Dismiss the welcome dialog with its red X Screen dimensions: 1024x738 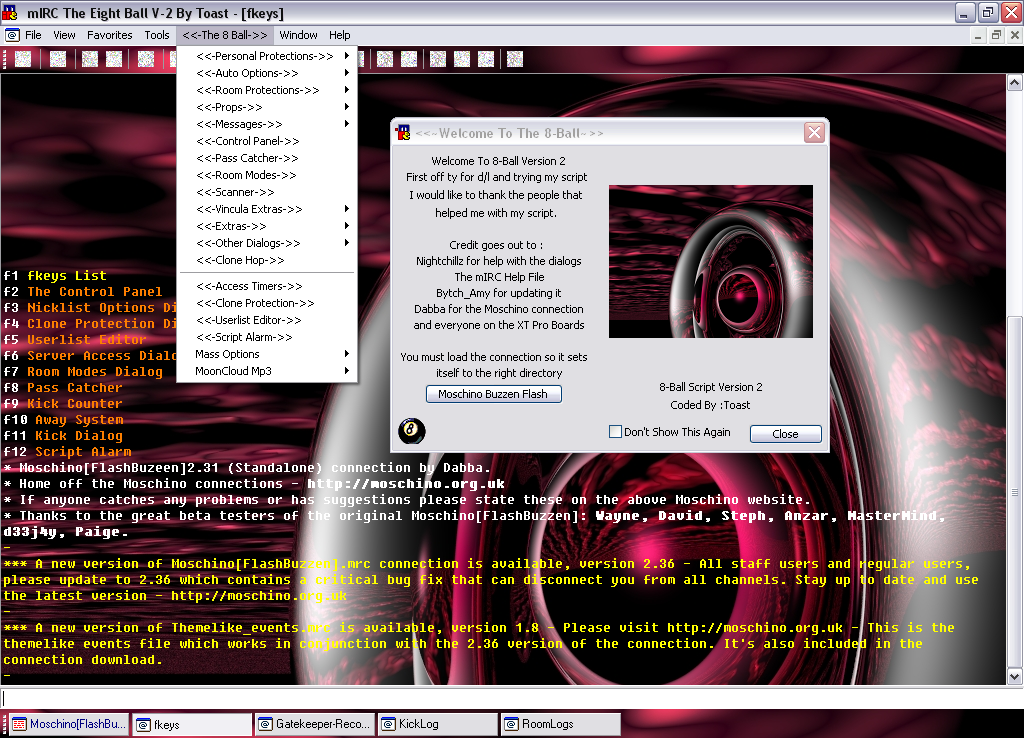(814, 133)
